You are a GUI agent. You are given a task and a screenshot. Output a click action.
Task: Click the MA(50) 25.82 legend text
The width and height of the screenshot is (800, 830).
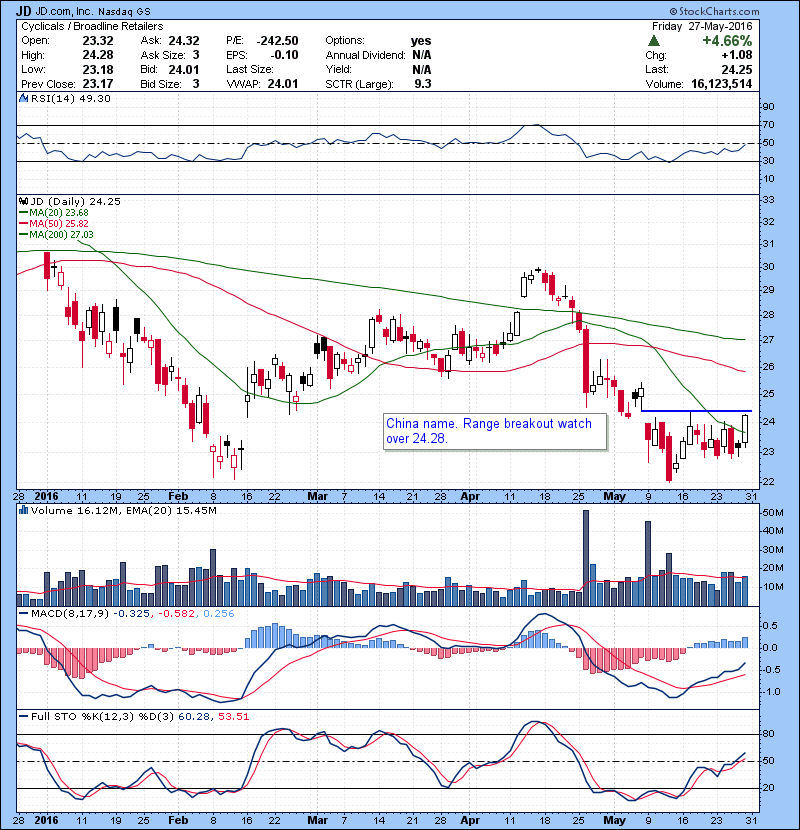[59, 224]
